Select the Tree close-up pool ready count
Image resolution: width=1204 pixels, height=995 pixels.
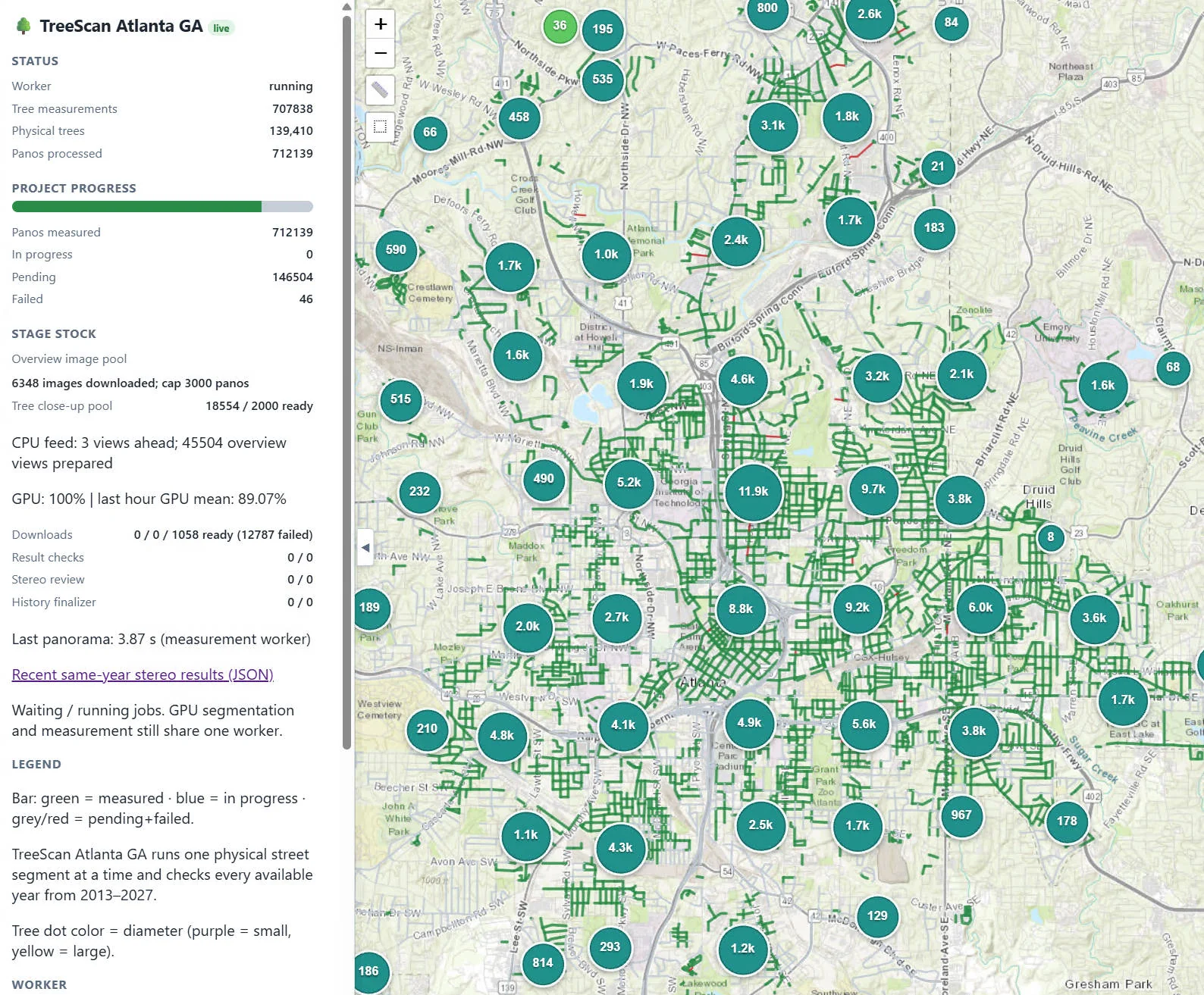259,406
